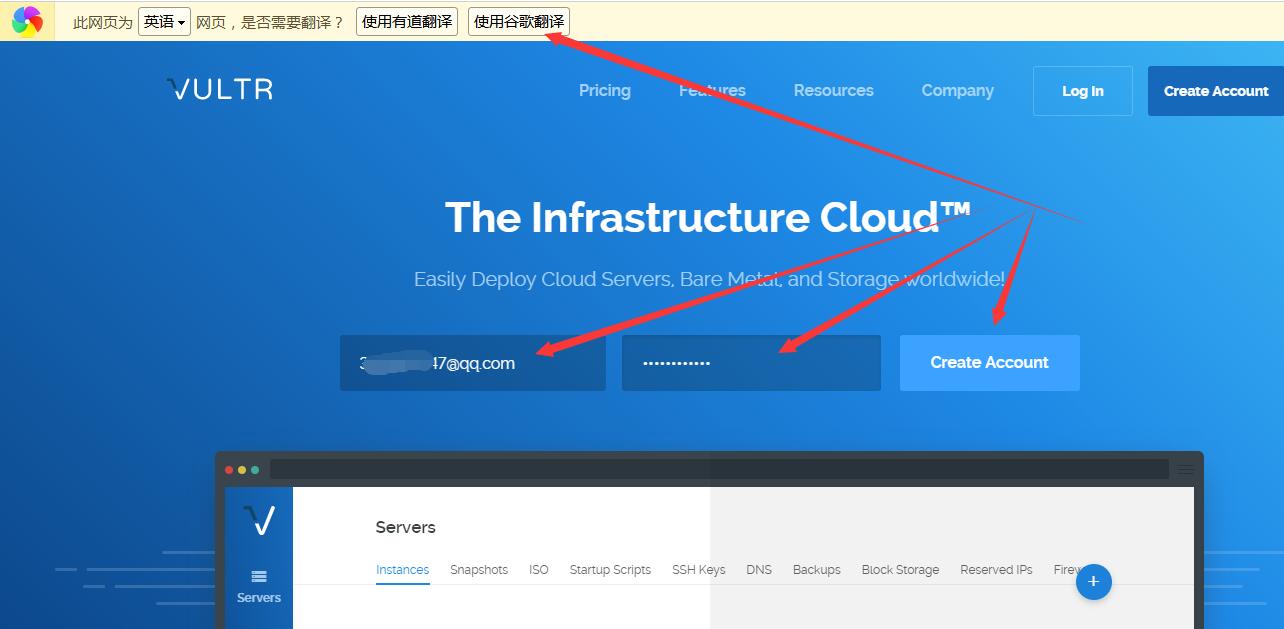Open the Features navigation item

tap(712, 90)
